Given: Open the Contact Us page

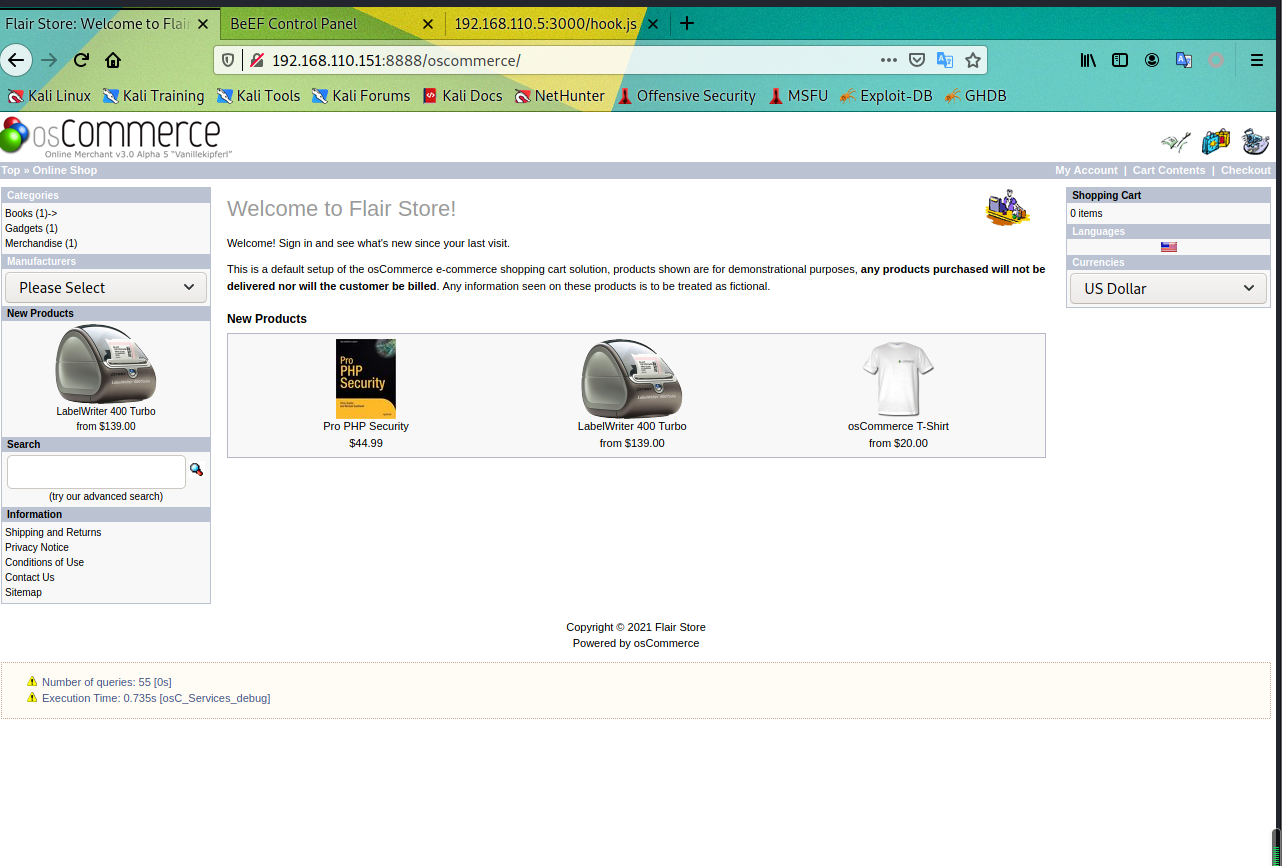Looking at the screenshot, I should click(x=30, y=577).
